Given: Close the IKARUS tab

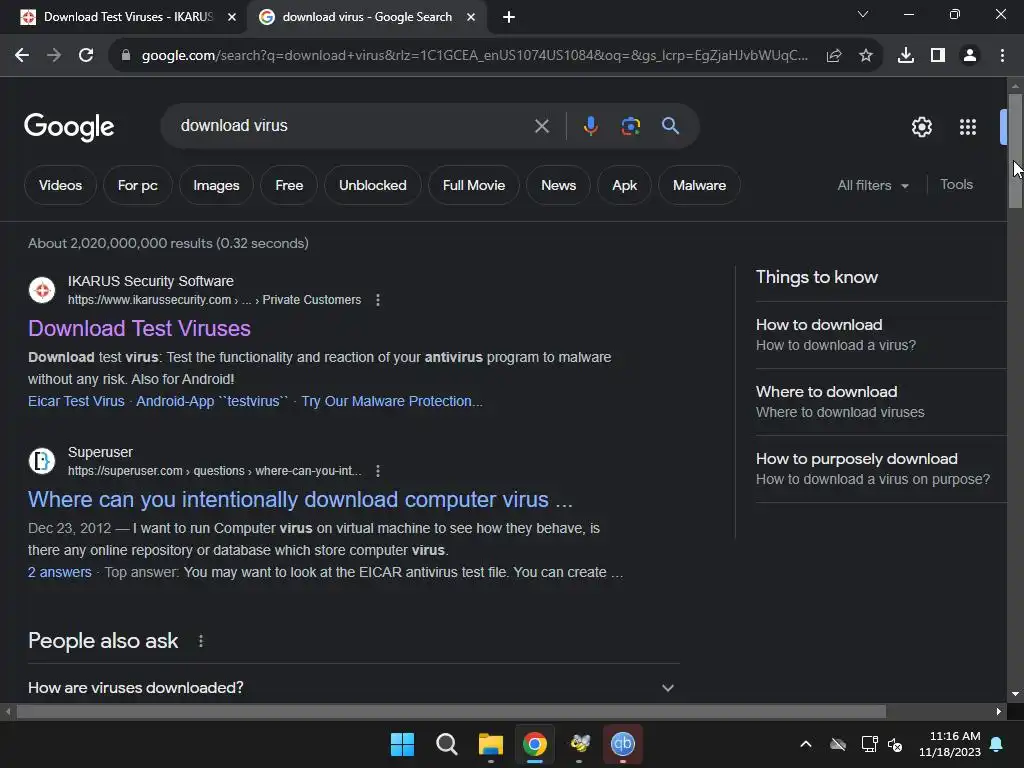Looking at the screenshot, I should [232, 17].
